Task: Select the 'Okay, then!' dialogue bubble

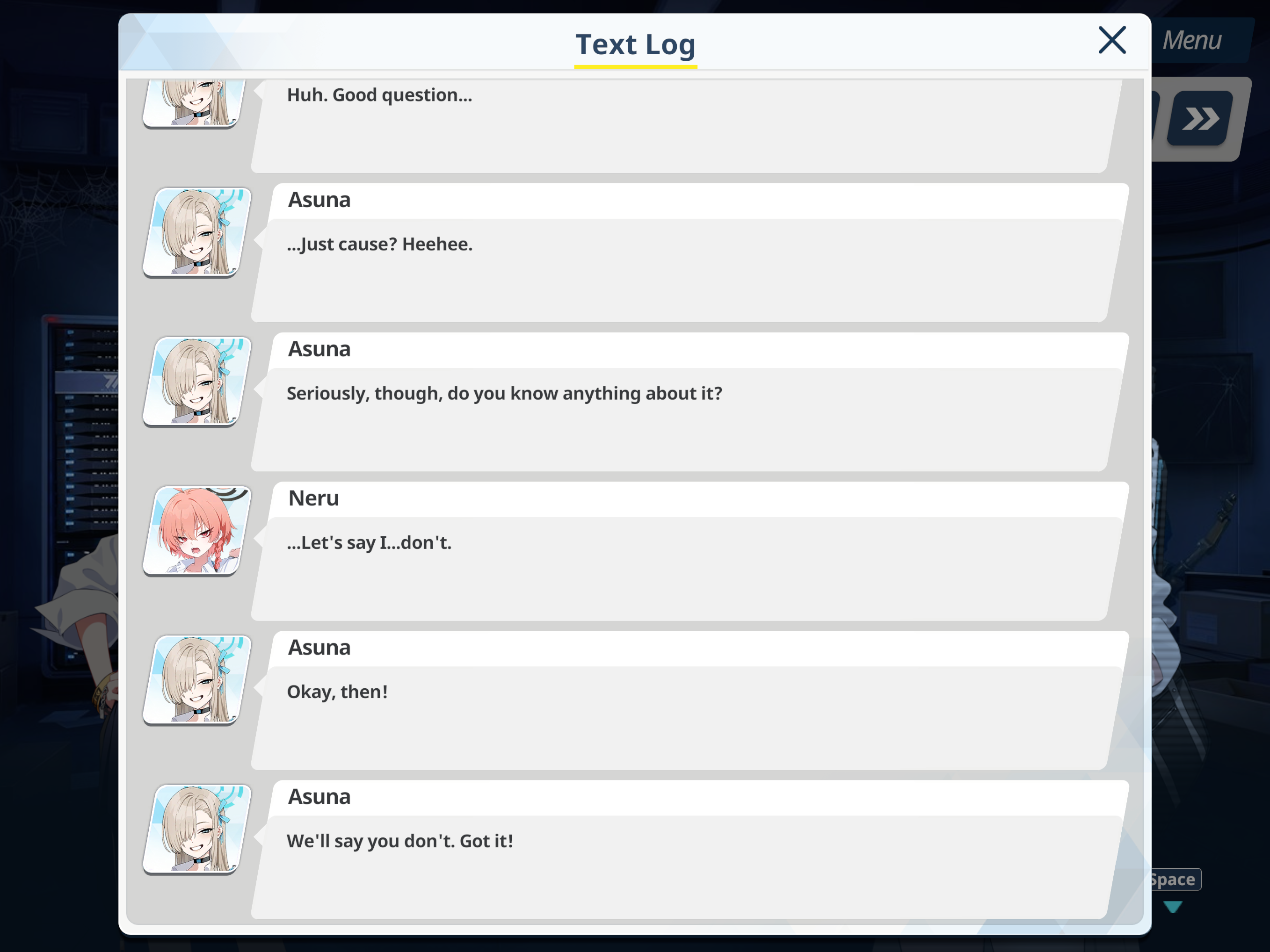Action: [686, 718]
